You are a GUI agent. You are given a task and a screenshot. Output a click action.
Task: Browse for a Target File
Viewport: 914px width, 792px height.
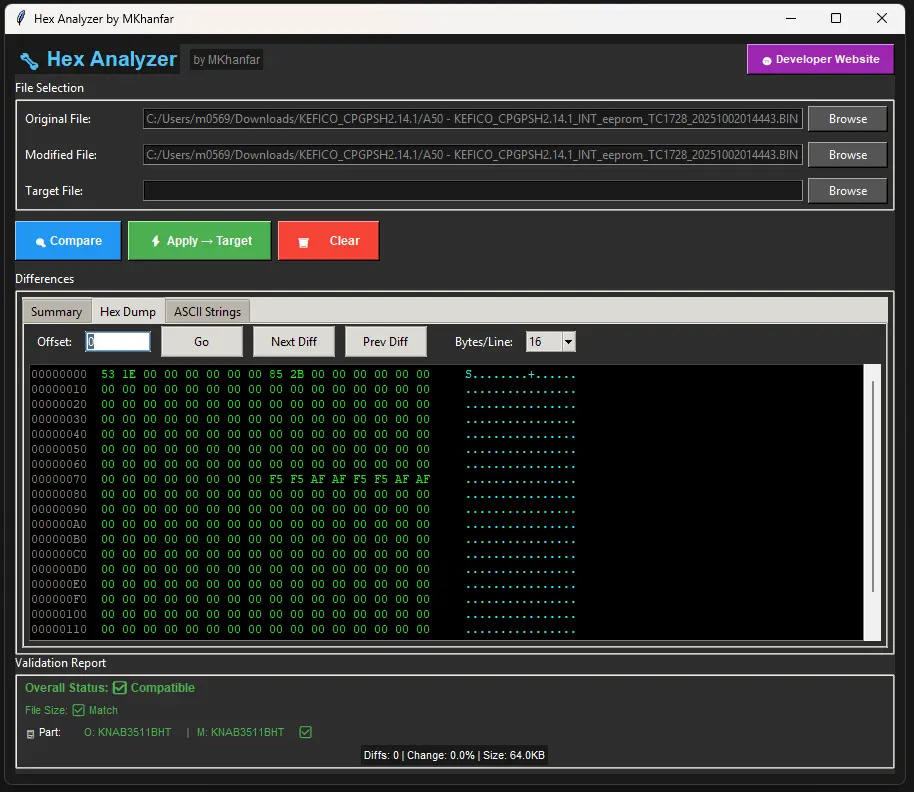[x=847, y=190]
